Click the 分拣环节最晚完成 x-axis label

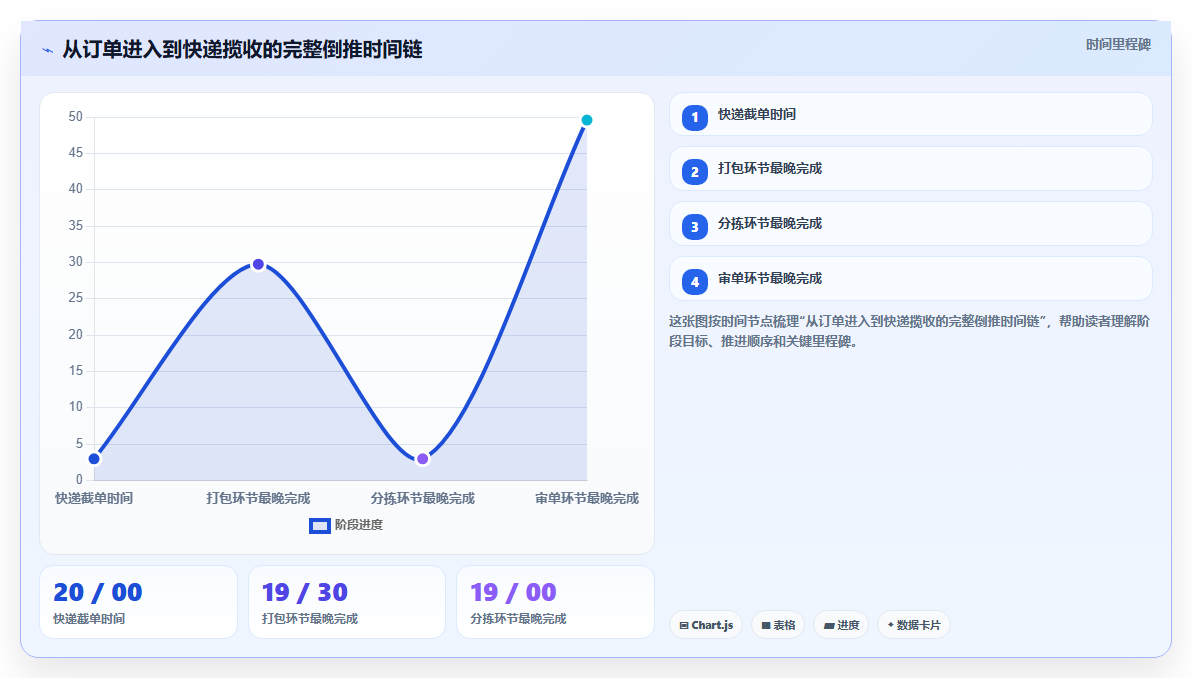coord(423,499)
